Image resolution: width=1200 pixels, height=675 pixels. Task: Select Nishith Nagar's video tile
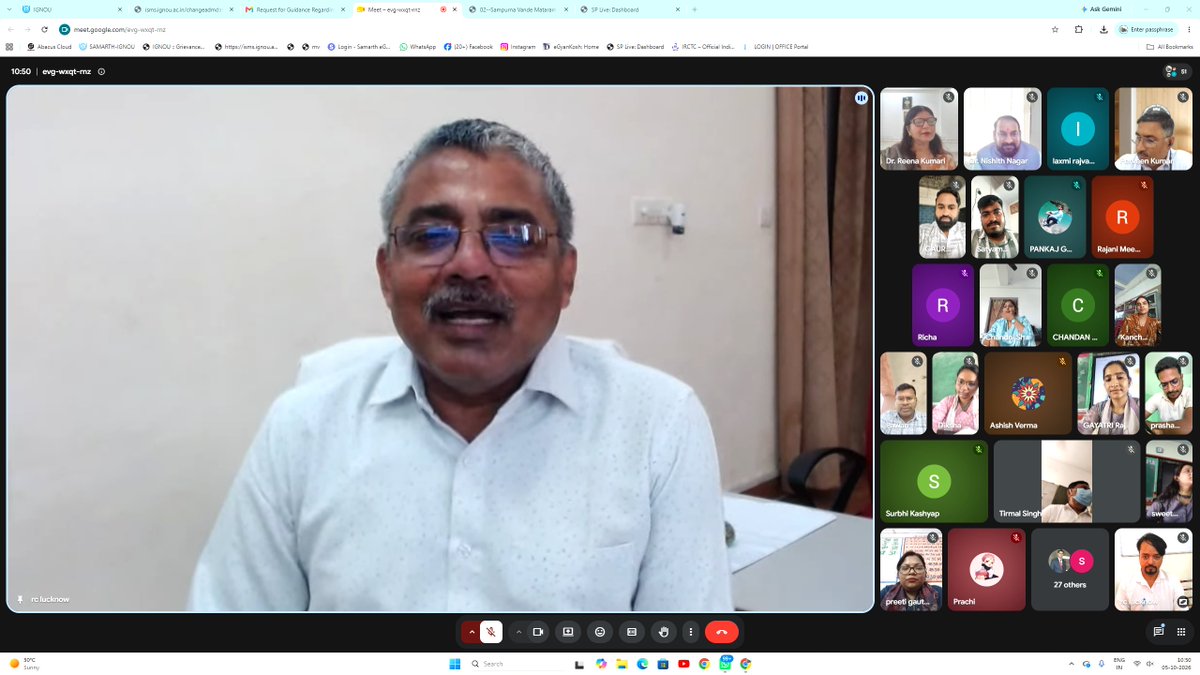coord(1003,129)
